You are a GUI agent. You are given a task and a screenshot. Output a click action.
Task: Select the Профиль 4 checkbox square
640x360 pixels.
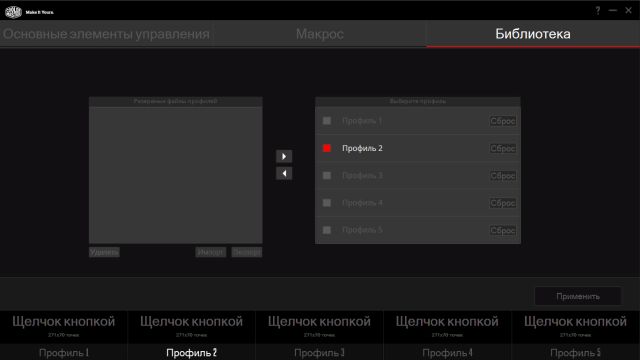point(327,203)
